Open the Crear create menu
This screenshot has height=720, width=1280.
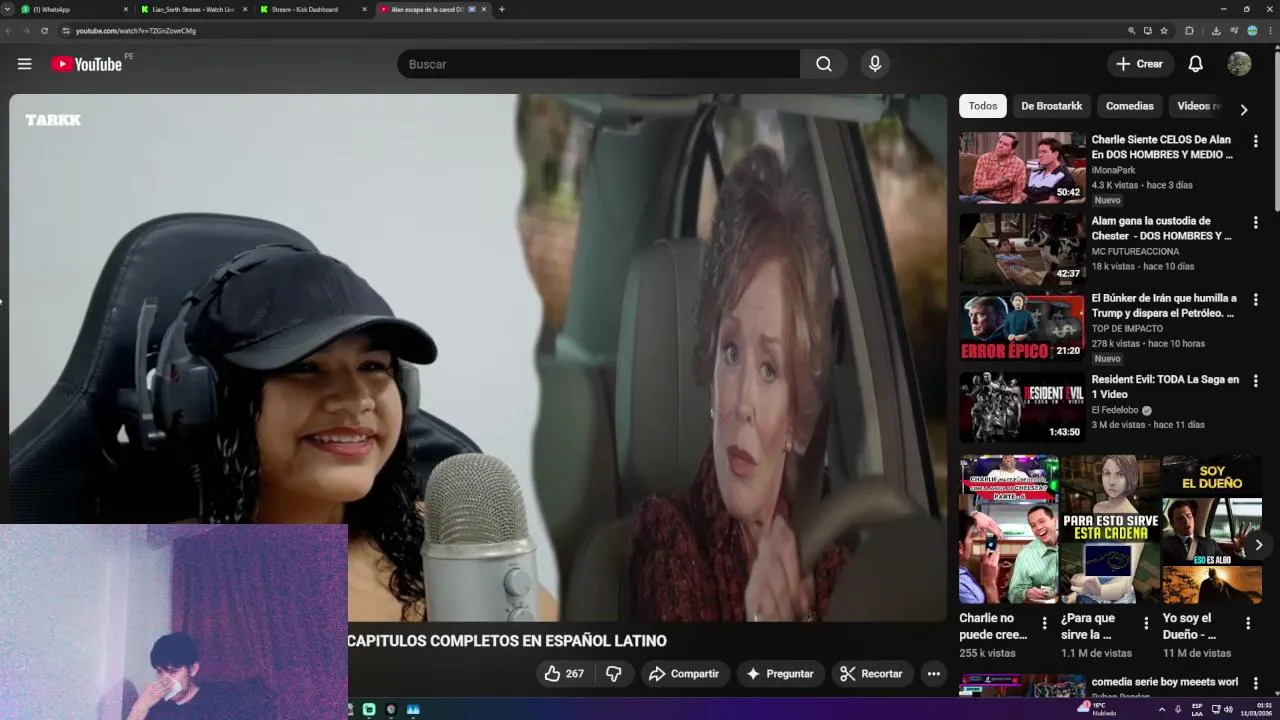click(1140, 64)
